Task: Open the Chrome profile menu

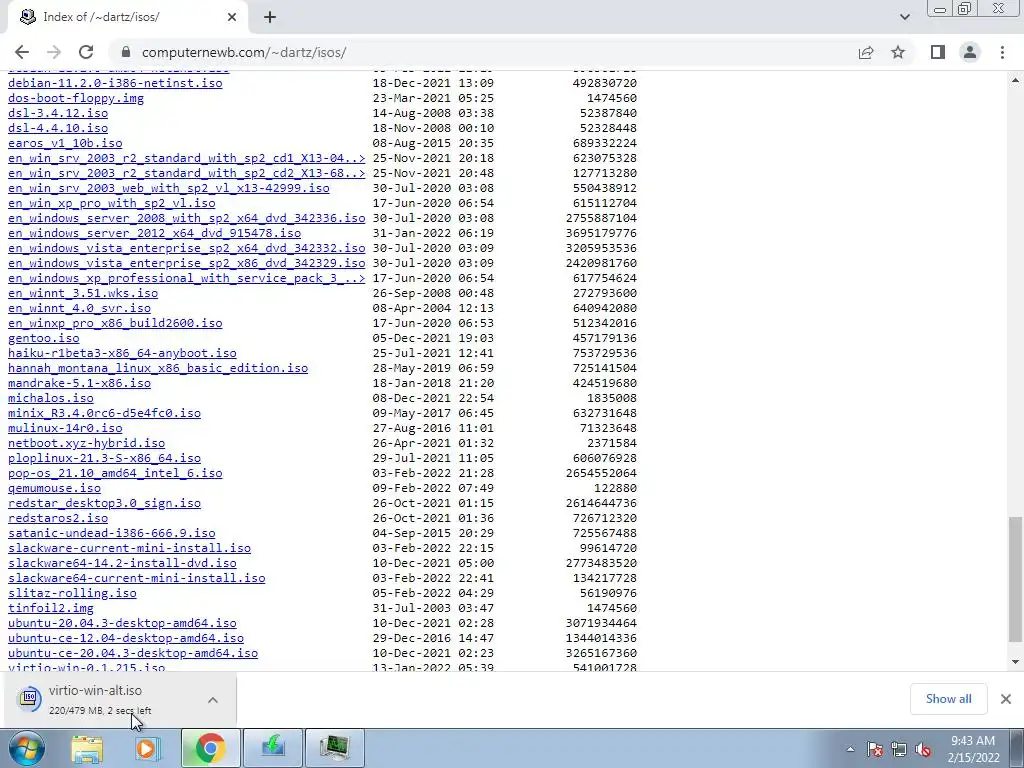Action: coord(970,52)
